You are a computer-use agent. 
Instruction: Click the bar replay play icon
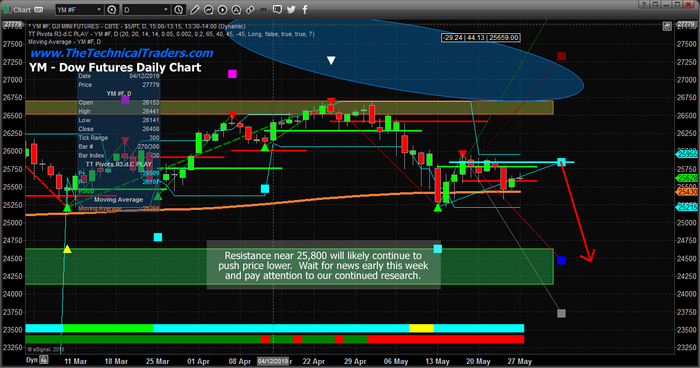222,9
